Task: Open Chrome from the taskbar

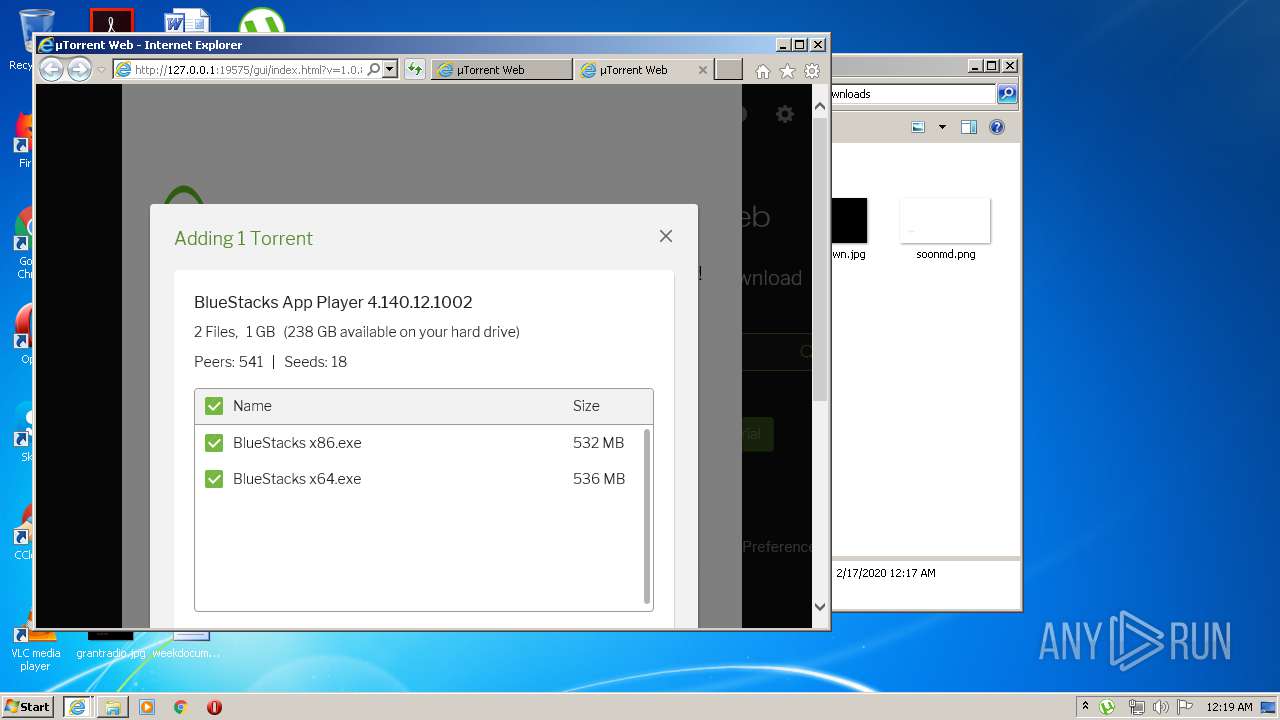Action: pyautogui.click(x=180, y=706)
